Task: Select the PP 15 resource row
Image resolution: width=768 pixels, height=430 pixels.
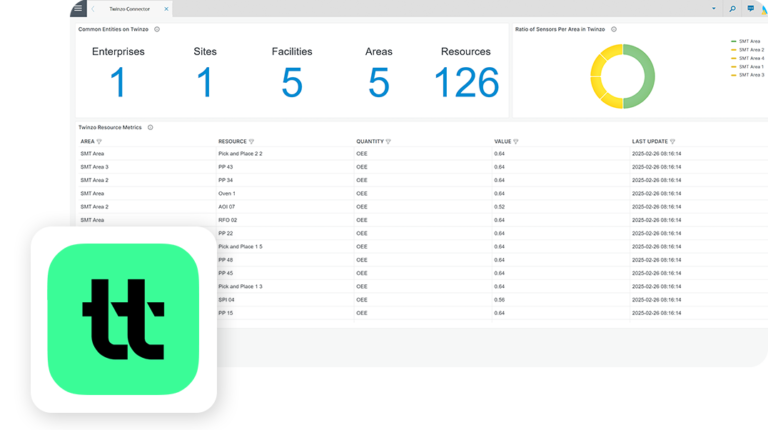Action: [x=225, y=312]
